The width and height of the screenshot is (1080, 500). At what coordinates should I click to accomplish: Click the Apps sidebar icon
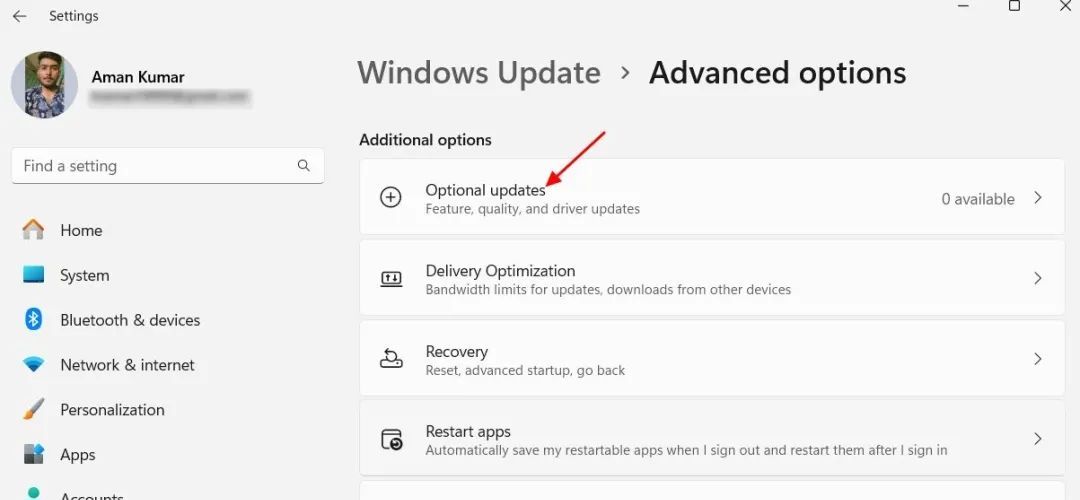pos(33,454)
